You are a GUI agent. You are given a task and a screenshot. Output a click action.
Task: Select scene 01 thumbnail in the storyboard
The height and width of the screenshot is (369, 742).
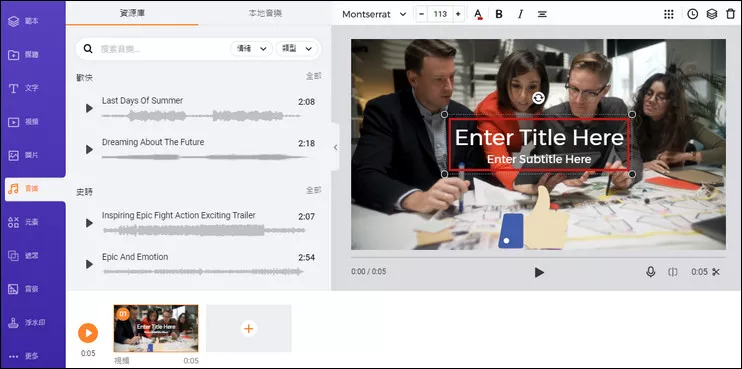pyautogui.click(x=156, y=328)
